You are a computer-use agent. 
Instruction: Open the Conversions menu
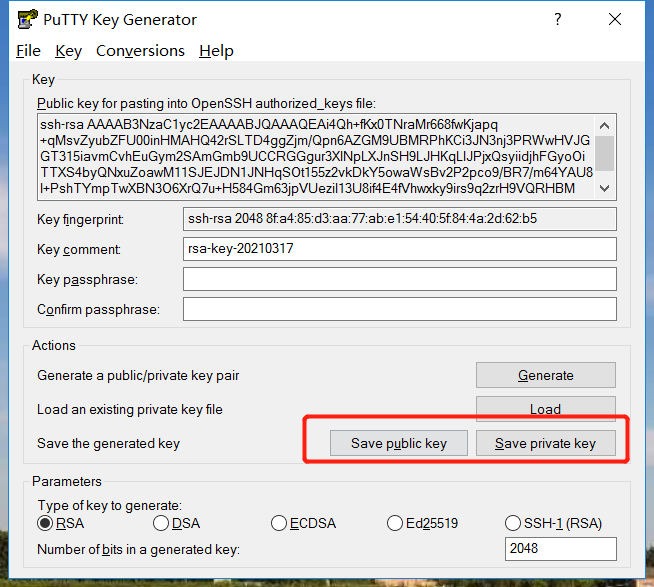[x=140, y=51]
